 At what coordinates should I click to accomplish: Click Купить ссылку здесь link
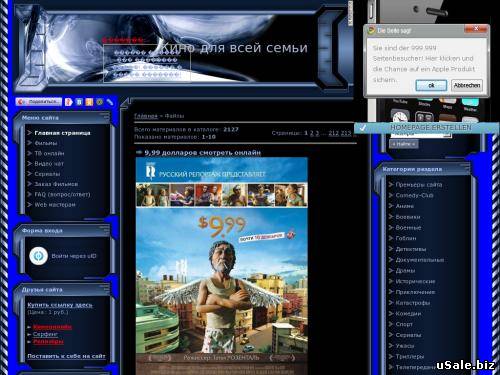60,305
